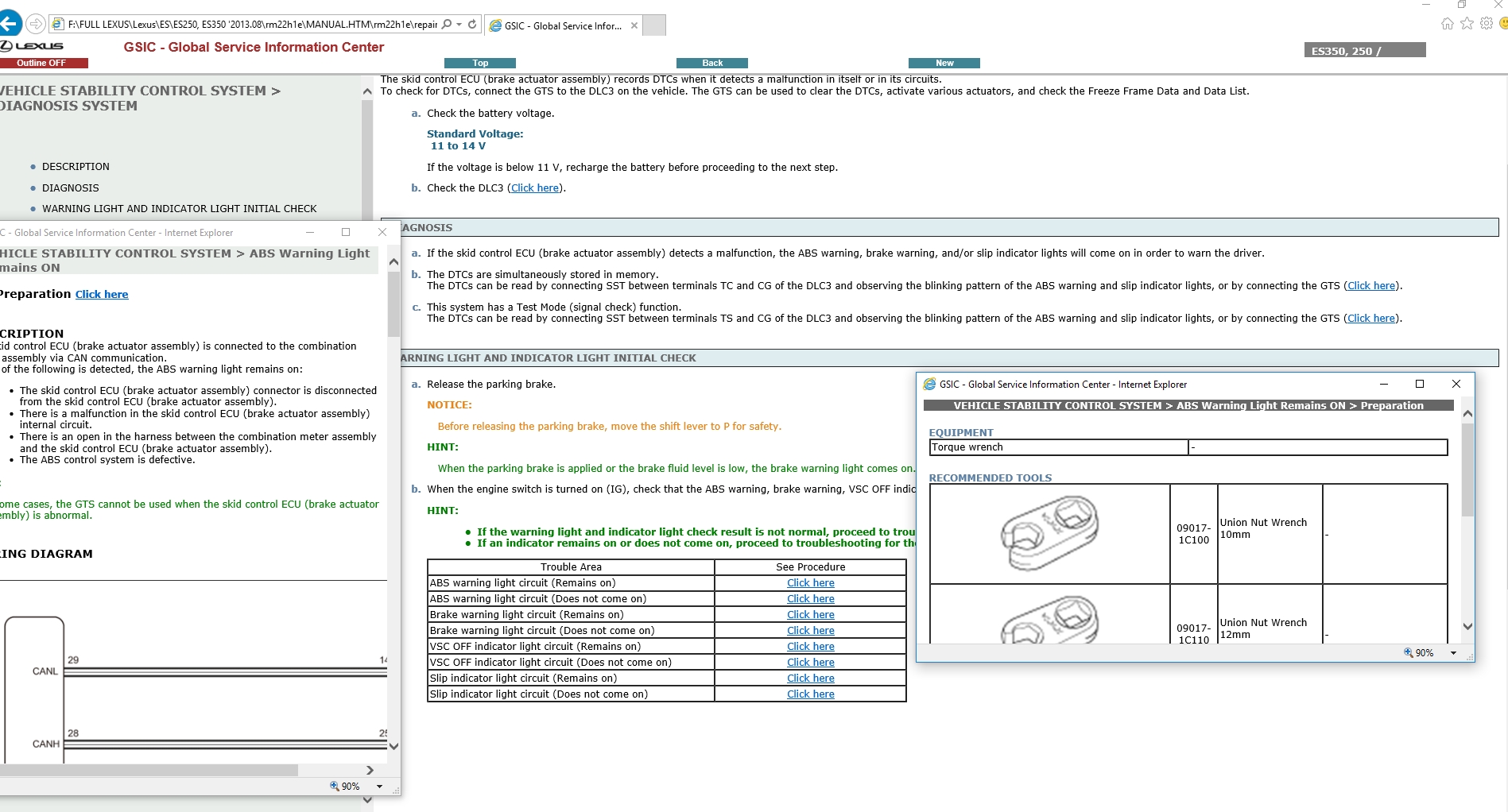Open Click here for Brake warning light Does not come on
This screenshot has height=812, width=1508.
[811, 631]
